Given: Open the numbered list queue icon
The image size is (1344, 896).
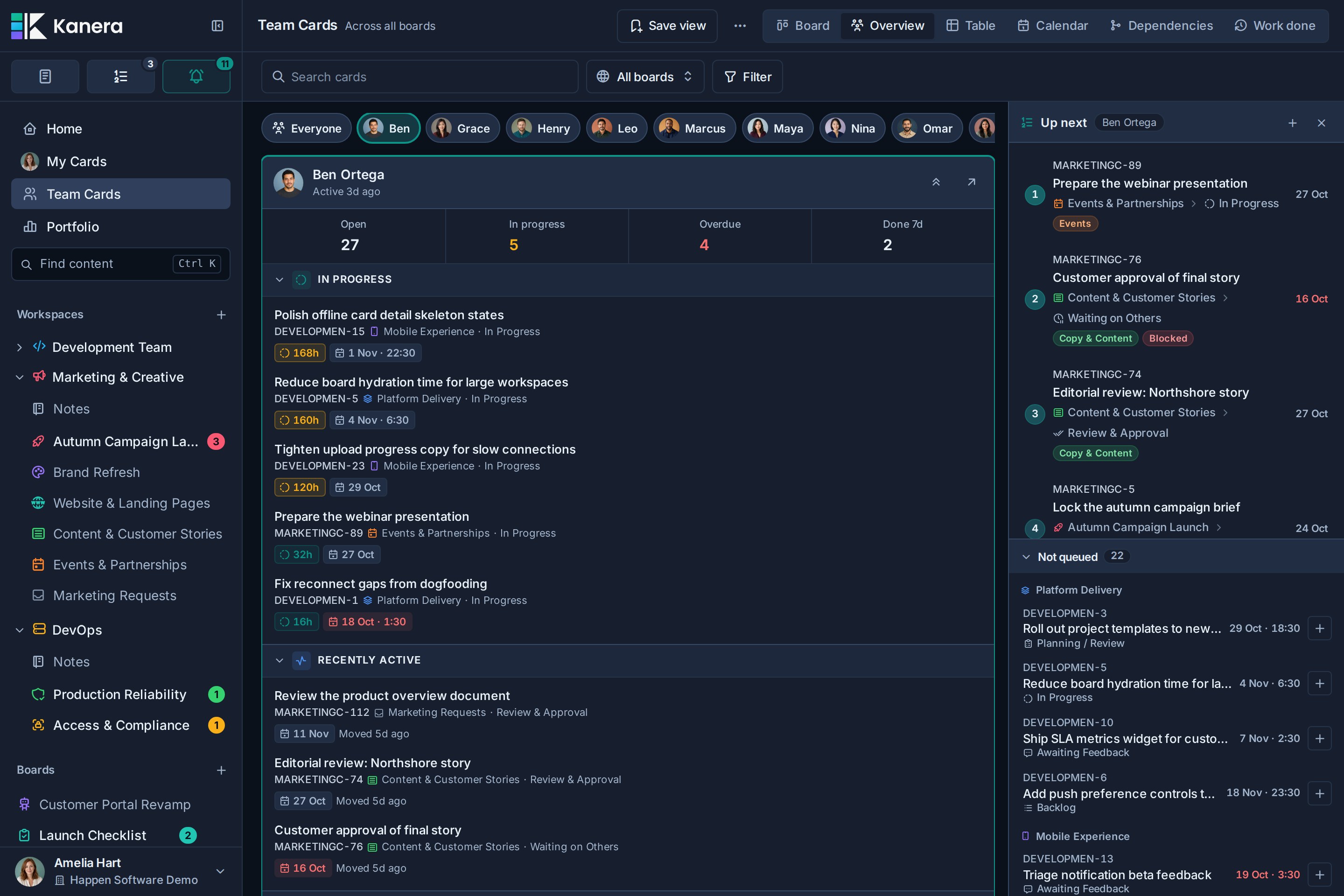Looking at the screenshot, I should tap(120, 76).
